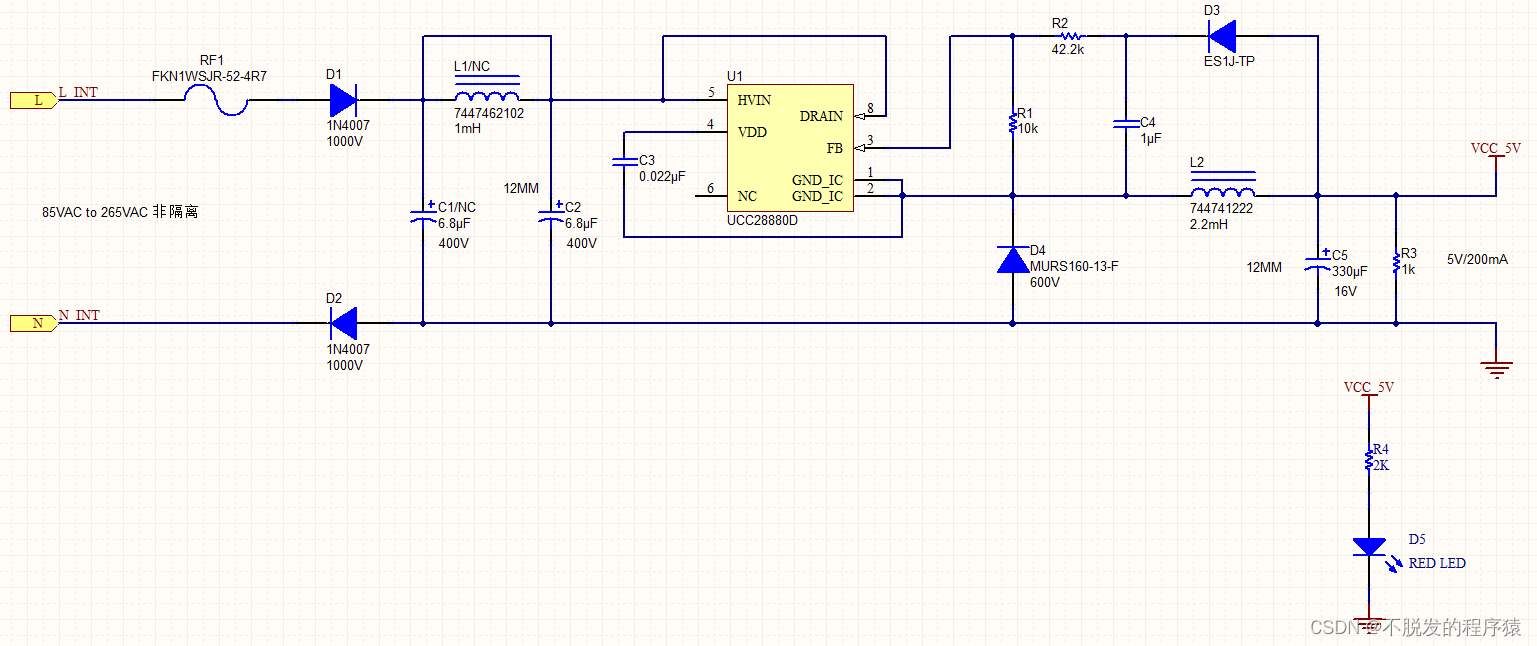Select diode D2 on neutral line
Viewport: 1537px width, 646px height.
click(x=343, y=323)
